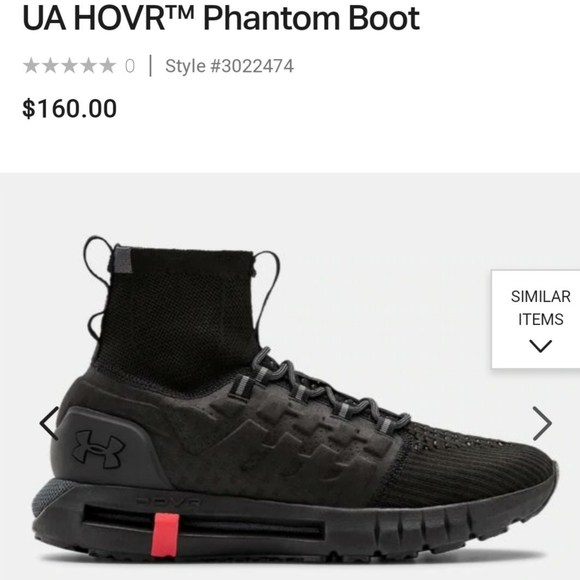Click the fourth rating star

tap(88, 66)
